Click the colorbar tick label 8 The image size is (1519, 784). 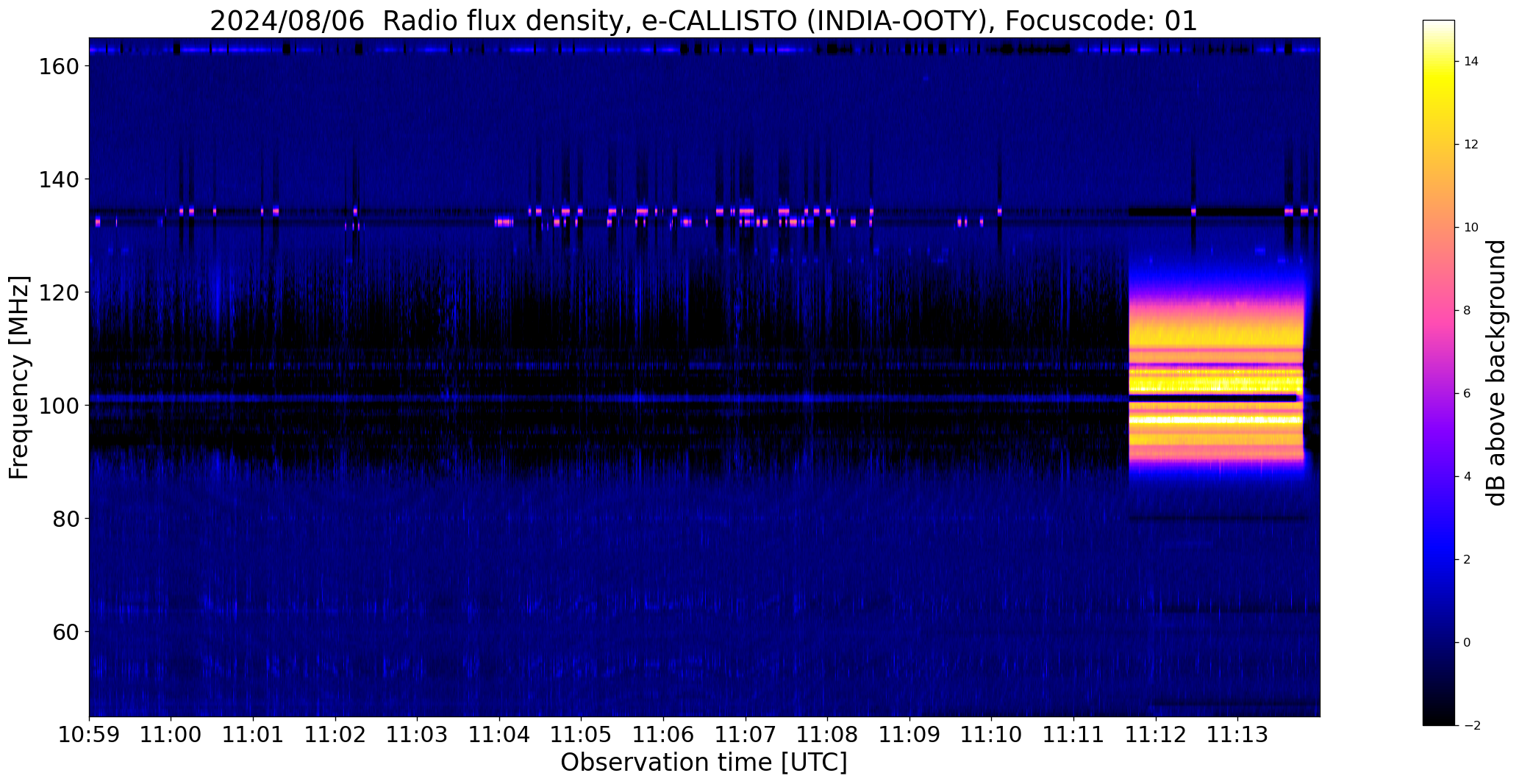coord(1468,311)
